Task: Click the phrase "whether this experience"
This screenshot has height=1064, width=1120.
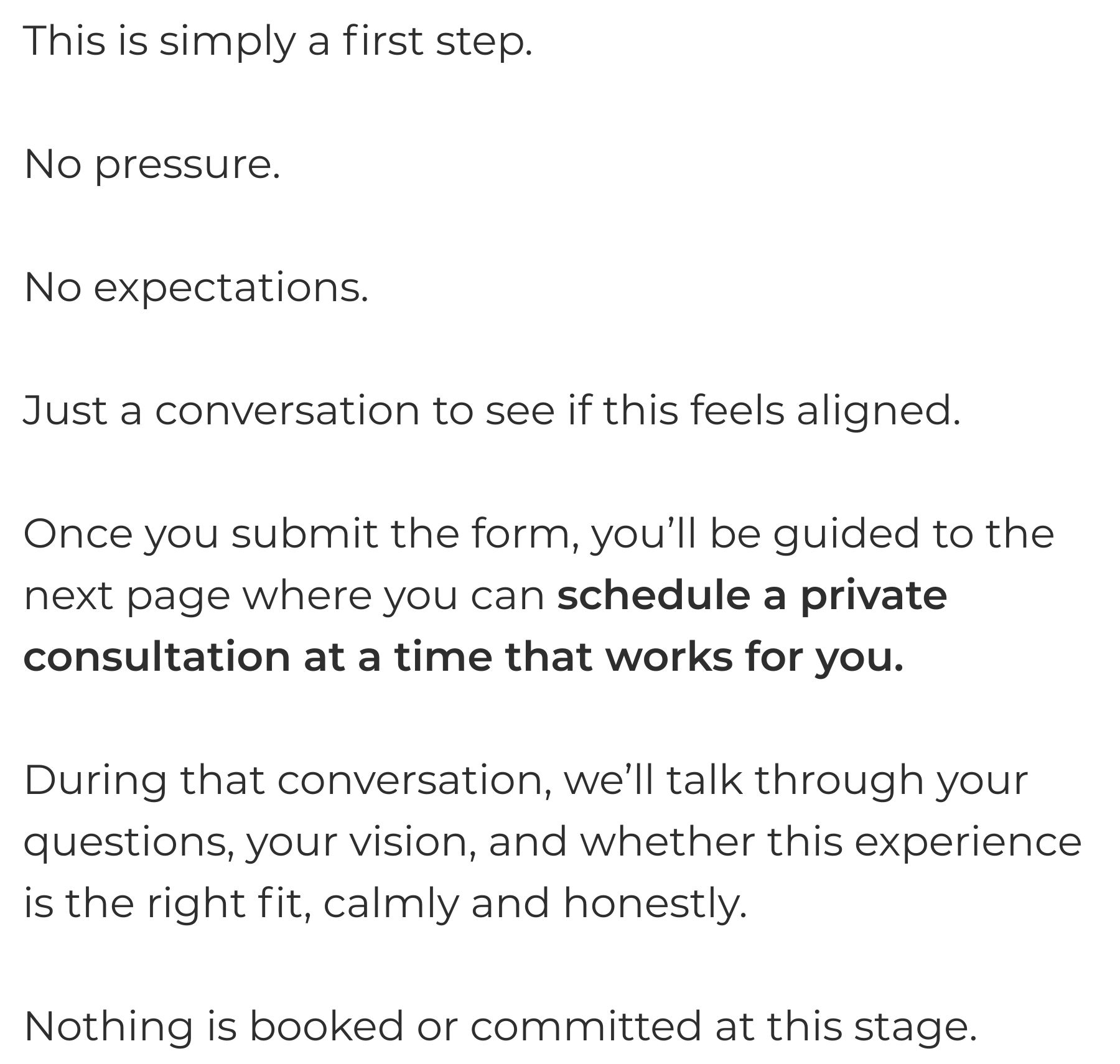Action: pyautogui.click(x=831, y=842)
